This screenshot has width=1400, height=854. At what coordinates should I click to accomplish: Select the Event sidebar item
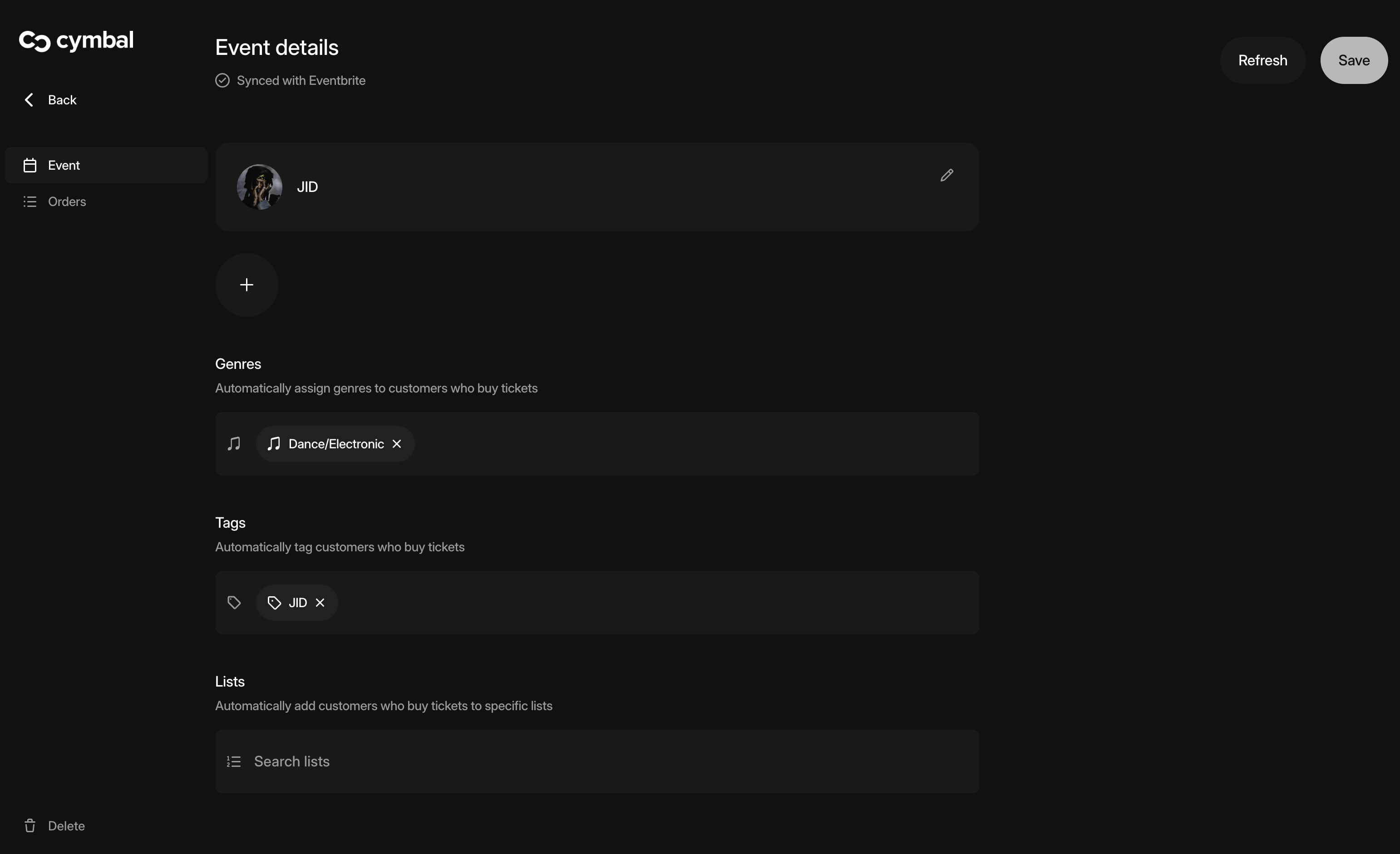tap(64, 165)
